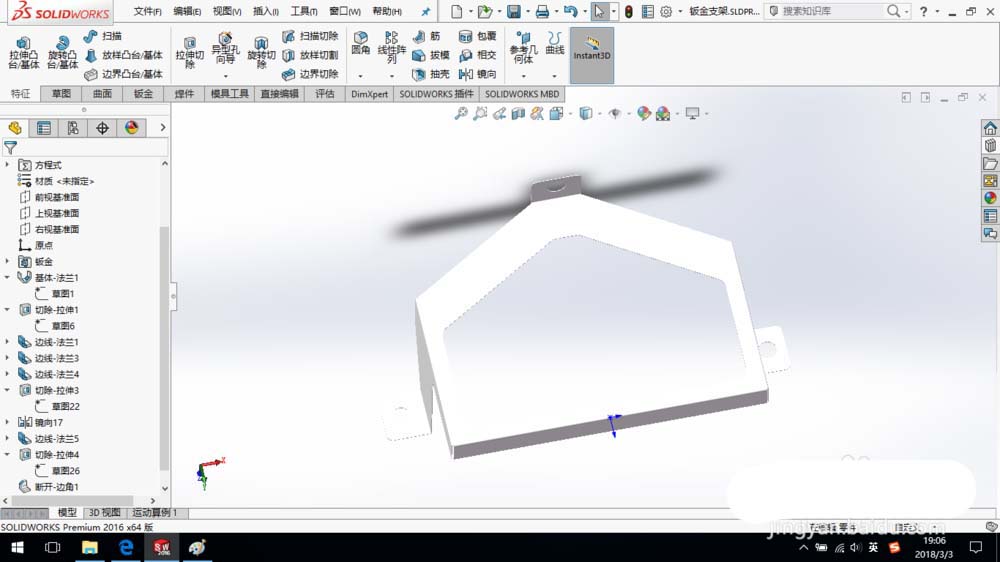Switch to the 运动算例 1 tab
The height and width of the screenshot is (562, 1000).
click(156, 512)
